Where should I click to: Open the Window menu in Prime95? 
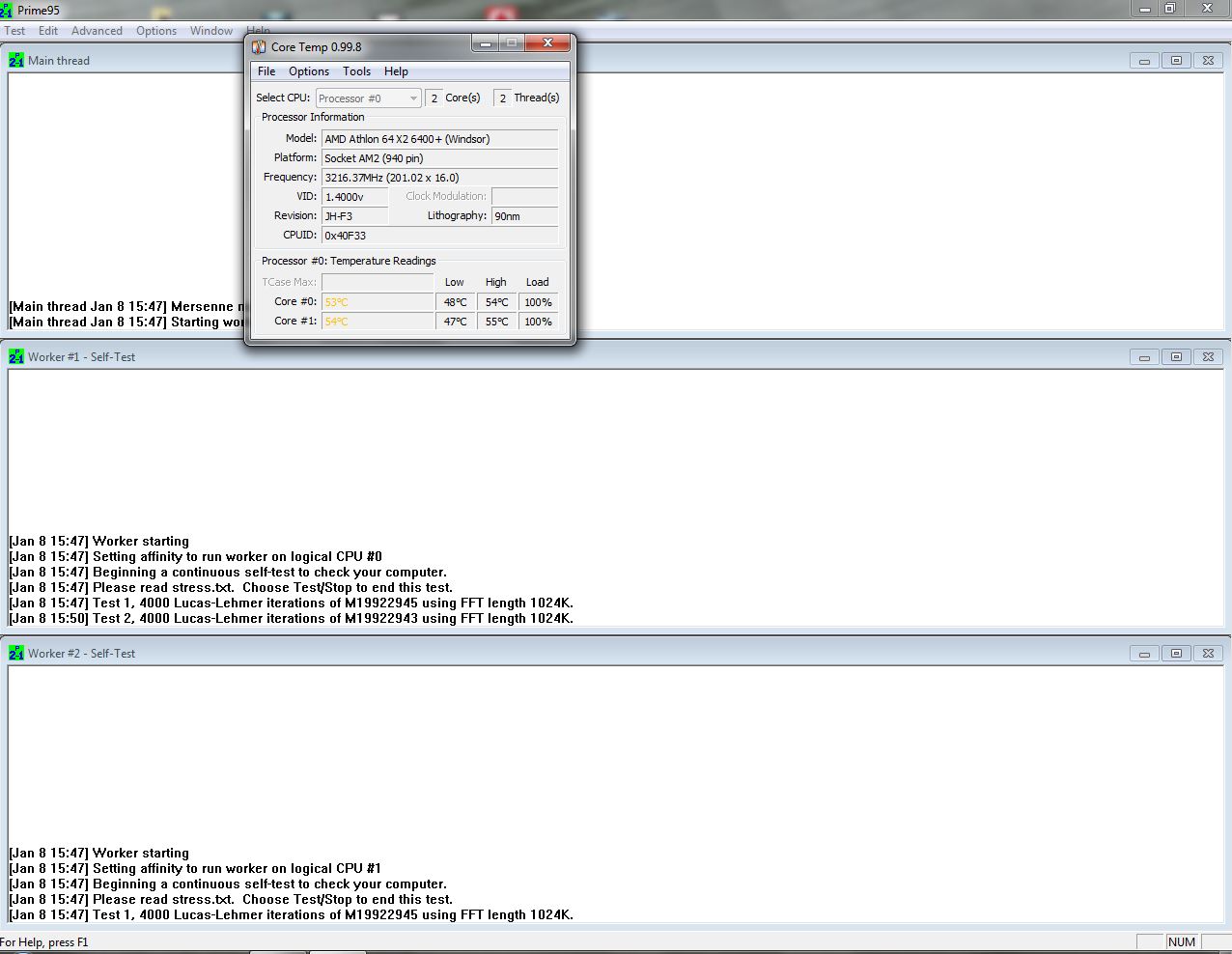tap(211, 31)
